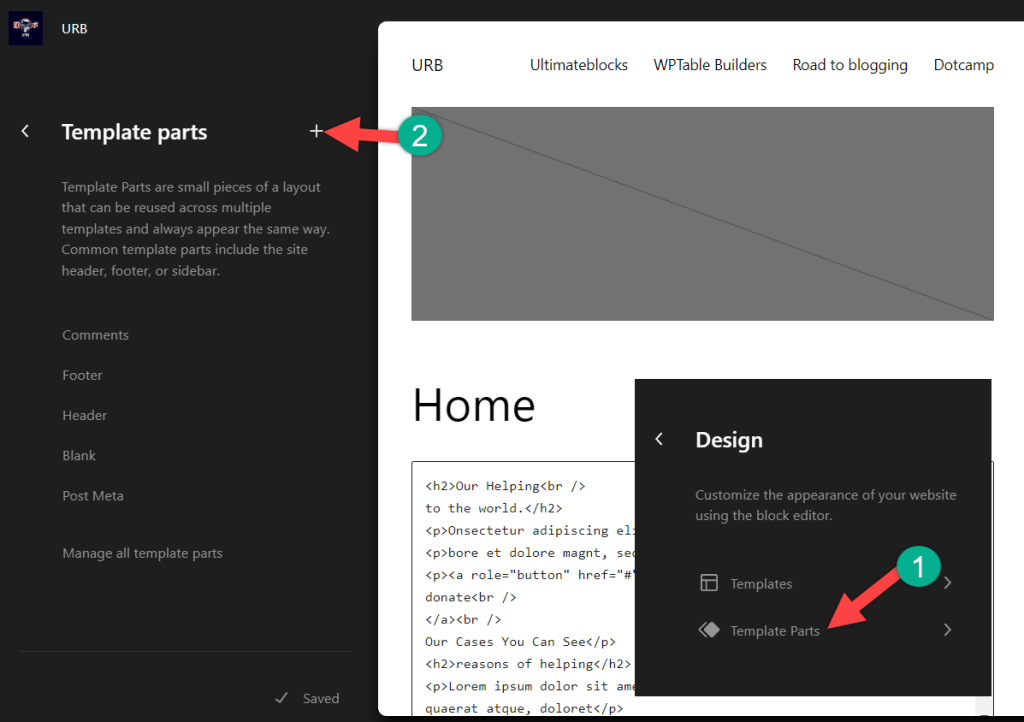Click the Dotcamp navigation link
Screen dimensions: 1024x722
click(963, 65)
